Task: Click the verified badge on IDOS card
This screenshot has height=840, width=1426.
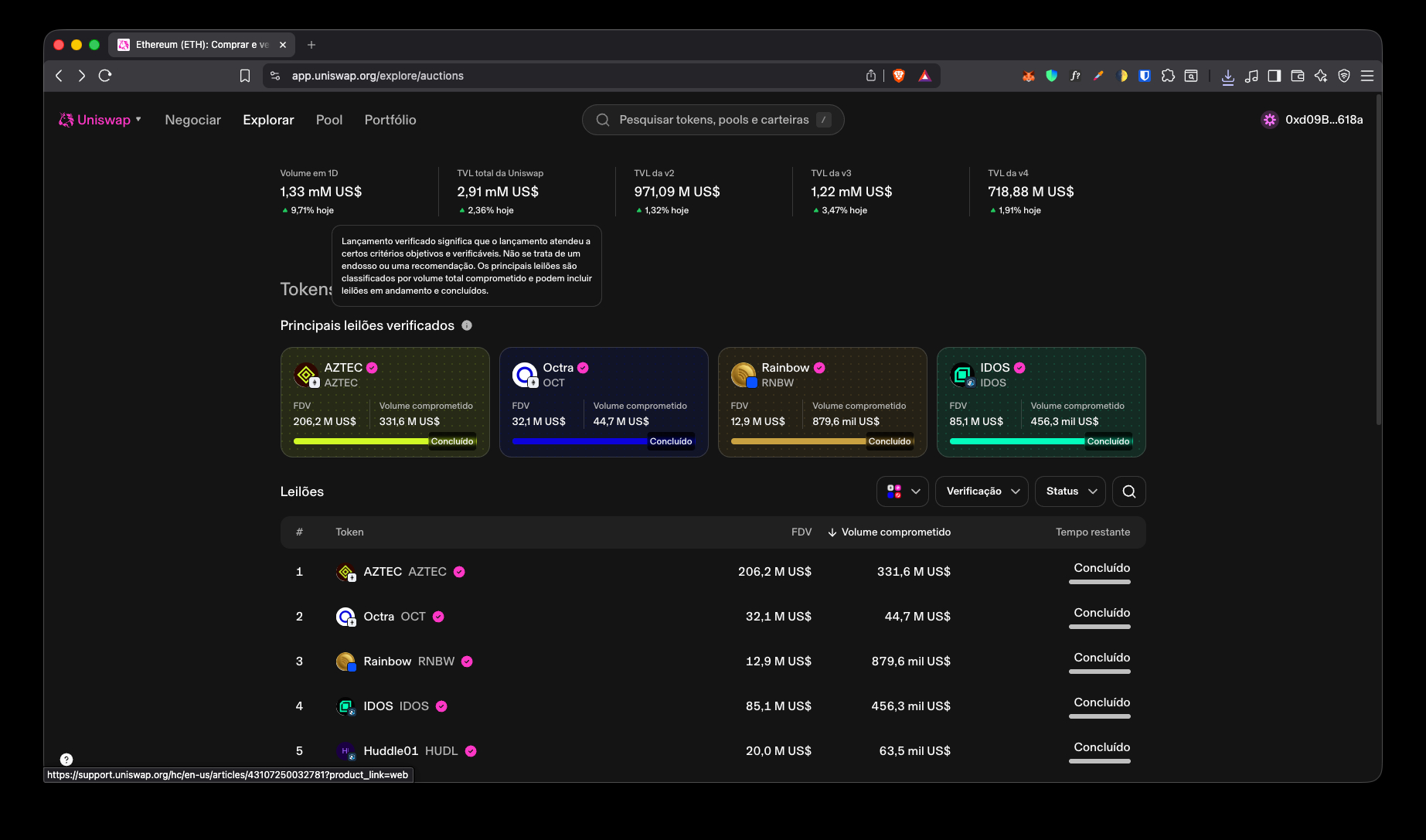Action: (1019, 368)
